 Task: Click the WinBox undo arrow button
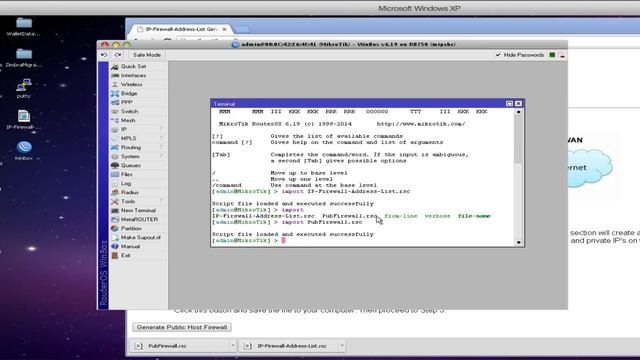pos(104,55)
